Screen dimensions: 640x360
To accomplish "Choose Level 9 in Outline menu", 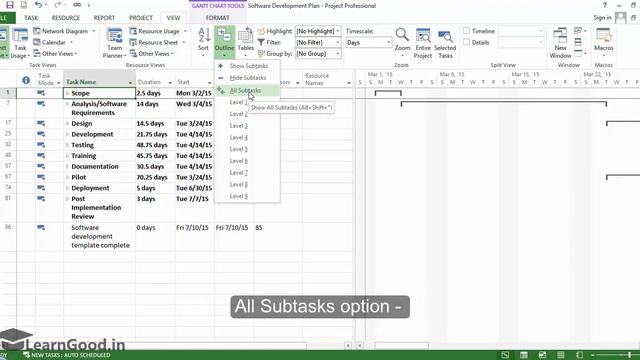I will click(247, 196).
